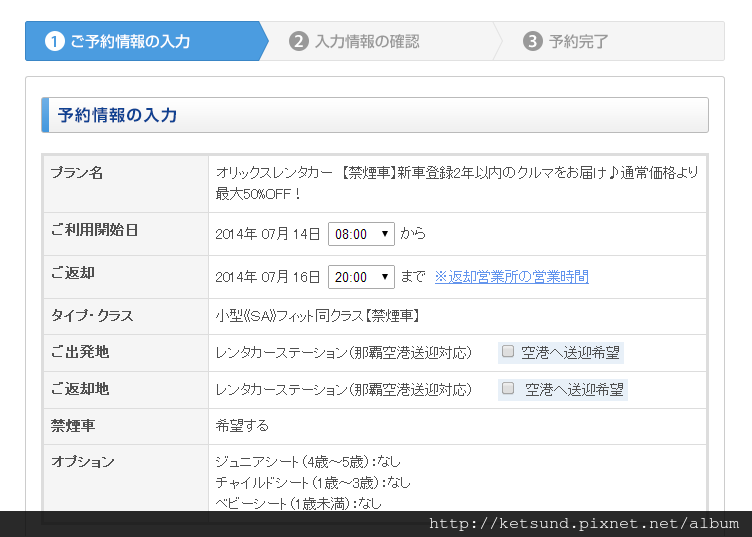The width and height of the screenshot is (752, 537).
Task: Click the 希望する value
Action: tap(242, 425)
